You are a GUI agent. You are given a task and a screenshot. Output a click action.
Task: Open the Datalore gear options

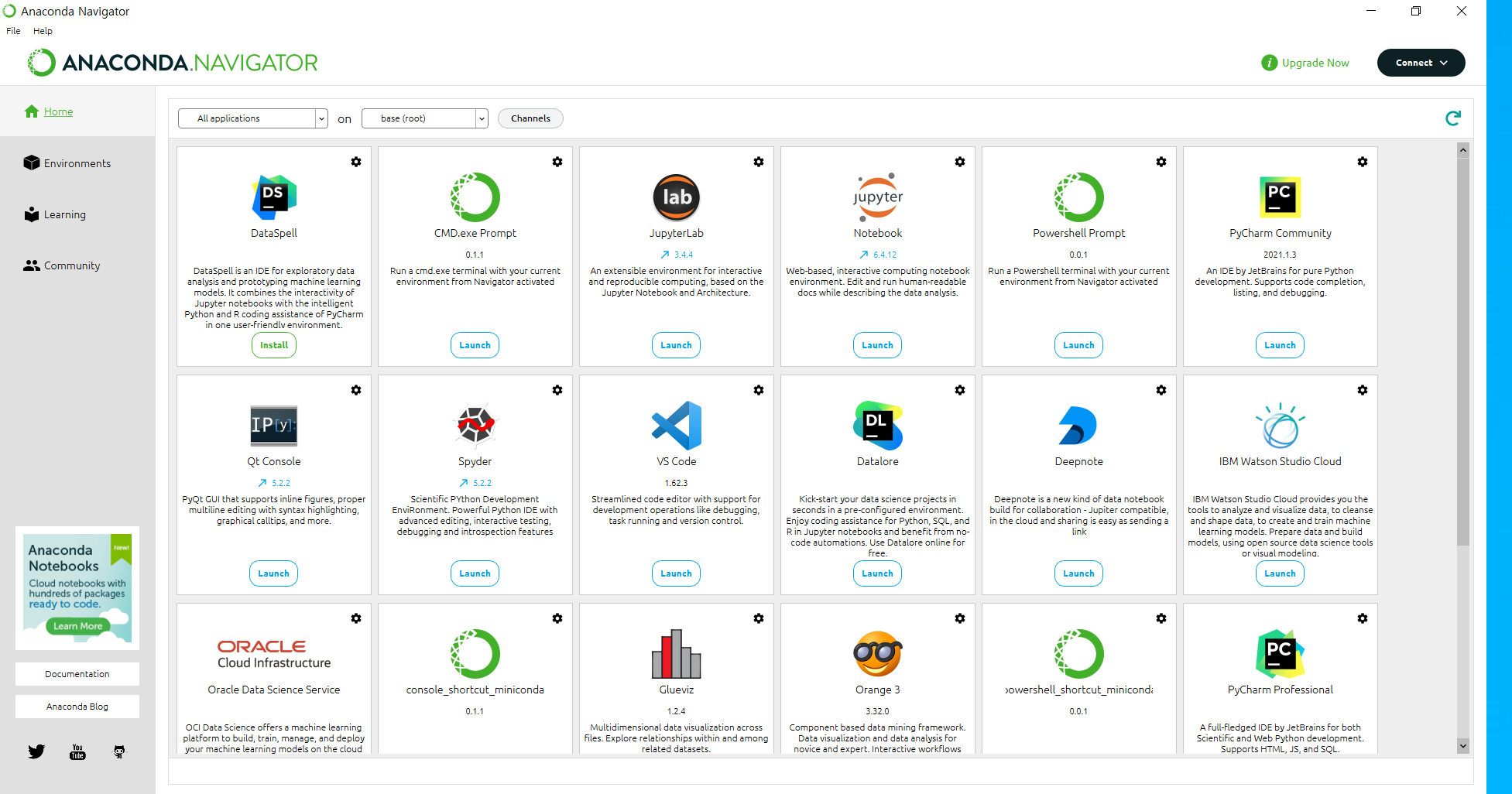[960, 390]
